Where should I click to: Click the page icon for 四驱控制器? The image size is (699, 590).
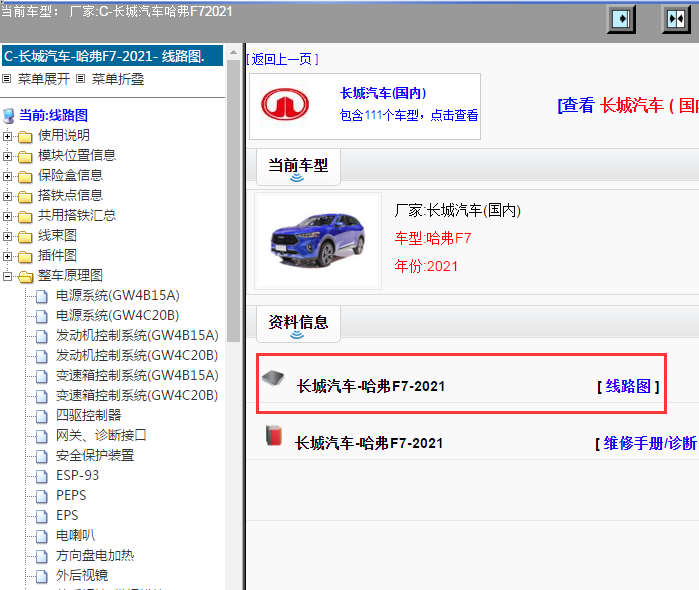[x=41, y=417]
